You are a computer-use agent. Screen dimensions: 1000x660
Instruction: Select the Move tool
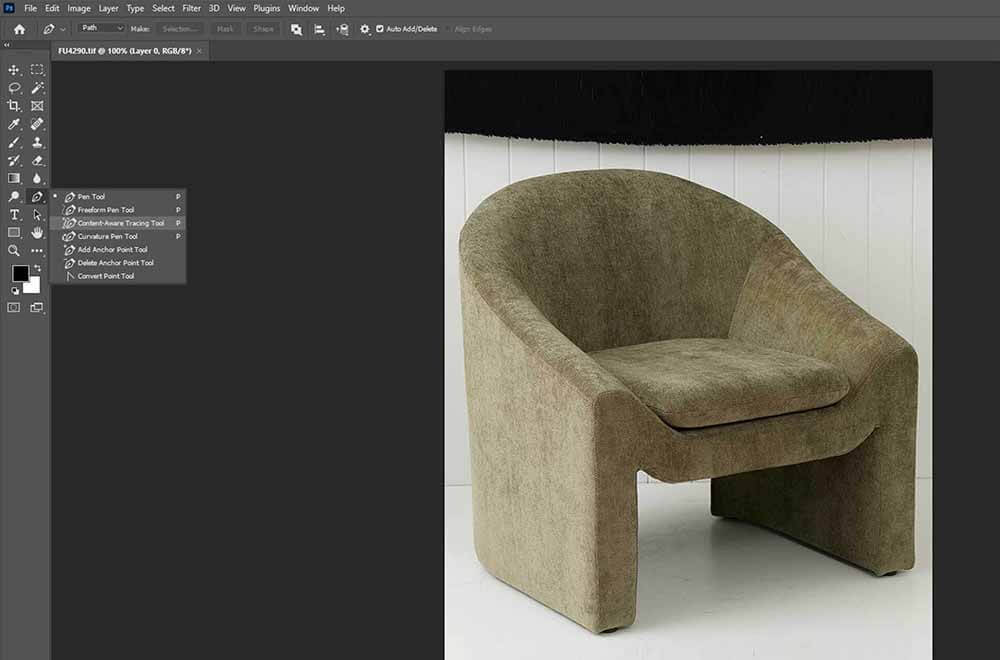[13, 70]
